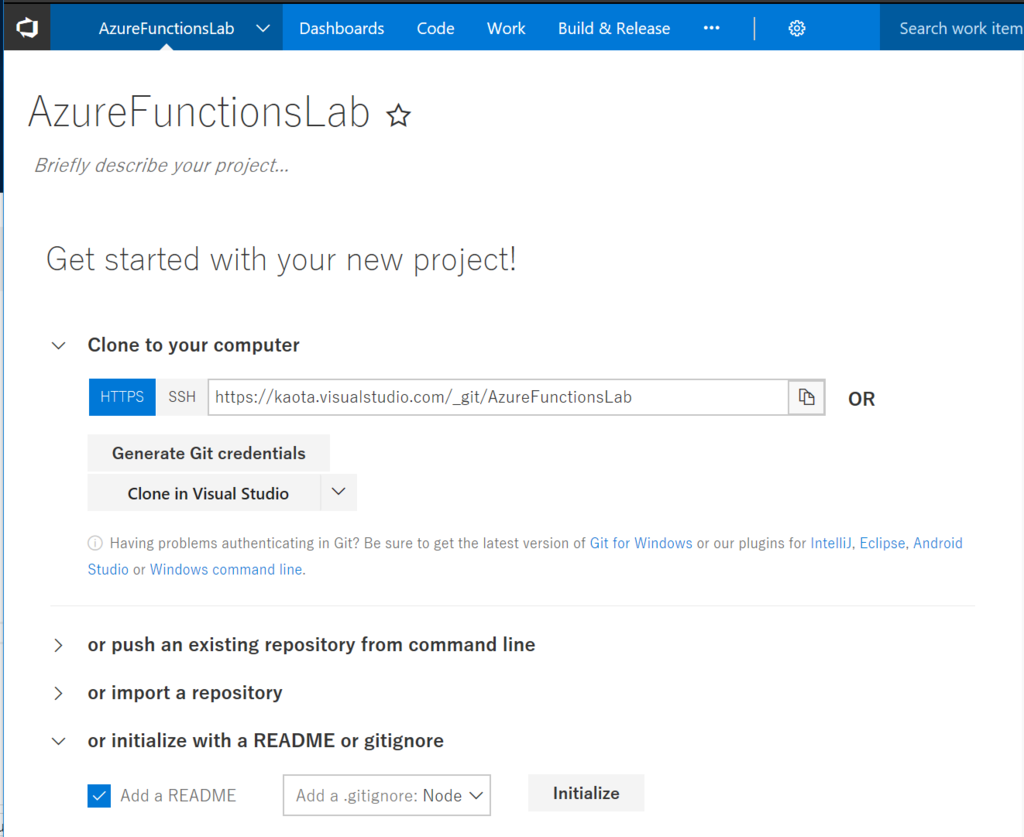Click the AzureFunctionsLab project title
This screenshot has height=837, width=1024.
[x=199, y=112]
